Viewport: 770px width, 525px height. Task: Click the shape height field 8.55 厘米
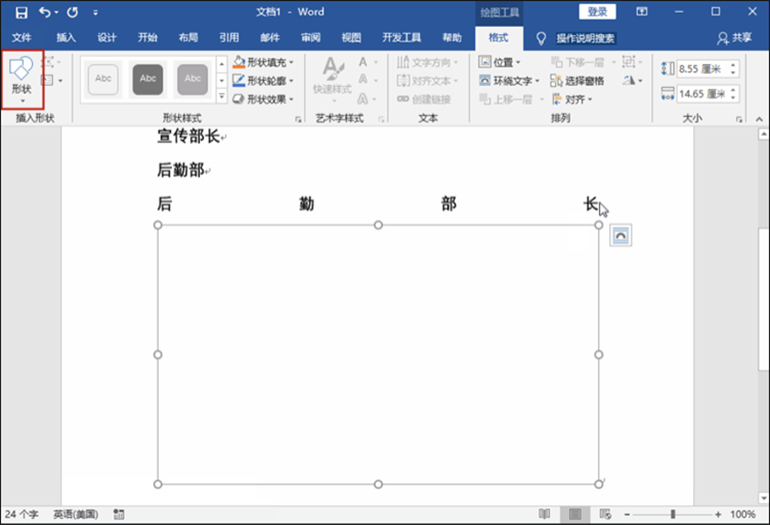tap(702, 69)
